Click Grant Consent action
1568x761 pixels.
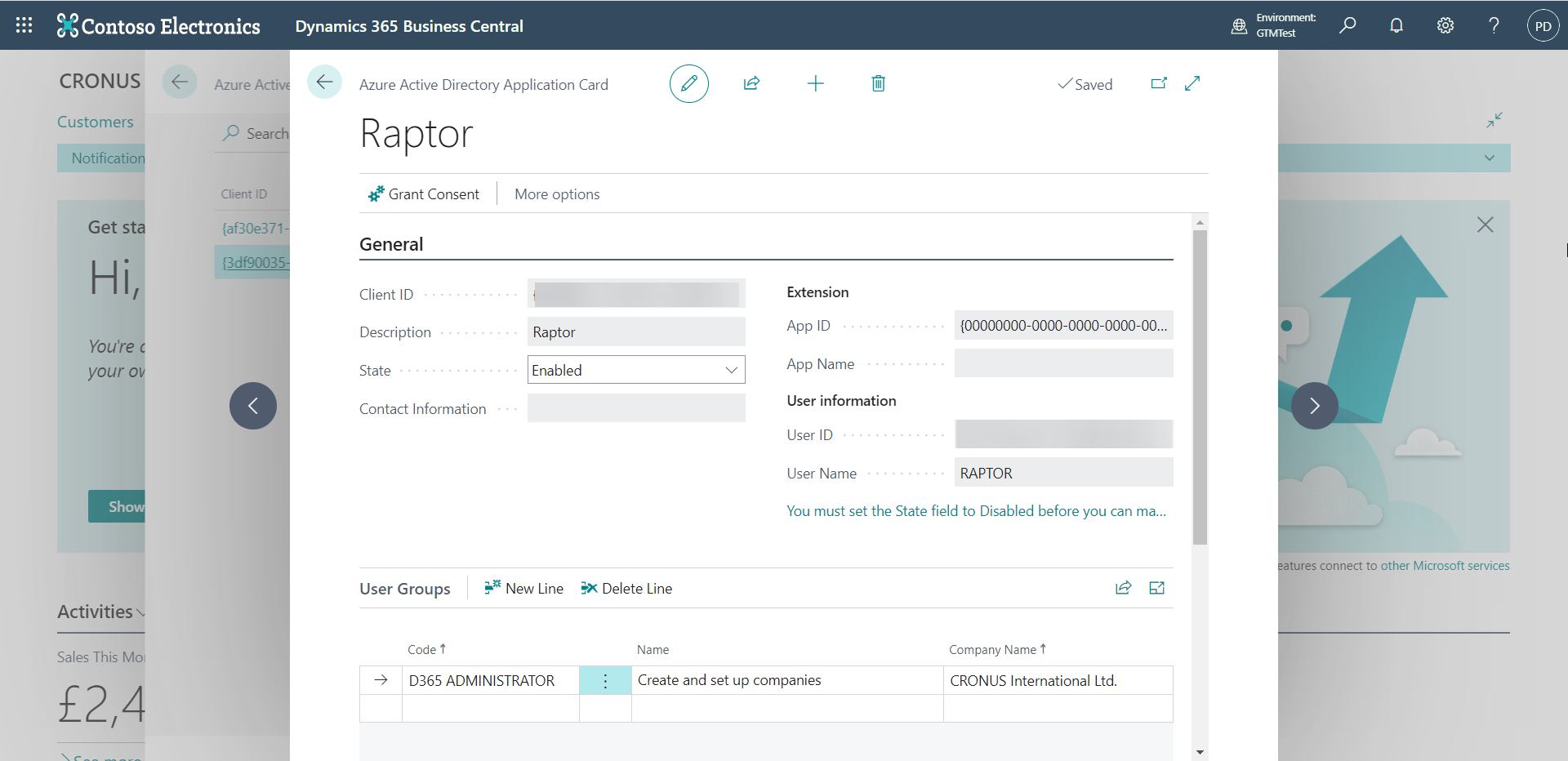pos(424,194)
